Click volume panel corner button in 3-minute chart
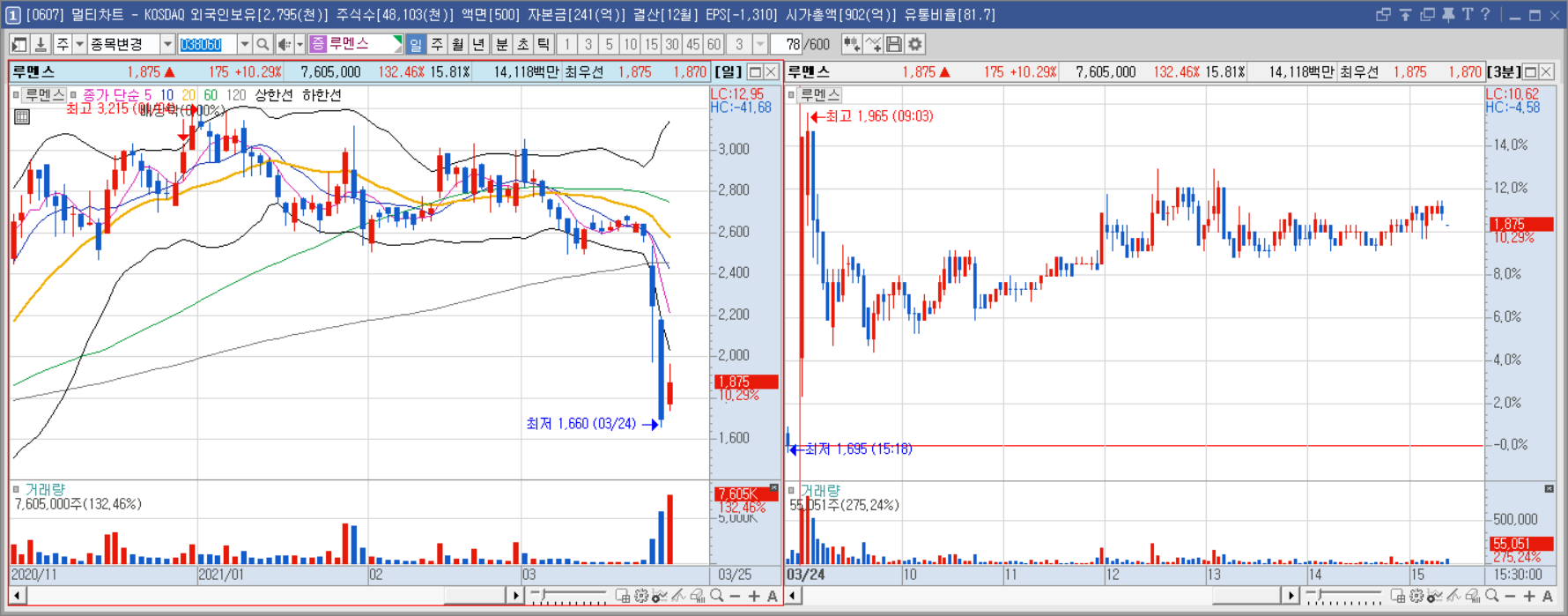Image resolution: width=1568 pixels, height=616 pixels. [1549, 488]
